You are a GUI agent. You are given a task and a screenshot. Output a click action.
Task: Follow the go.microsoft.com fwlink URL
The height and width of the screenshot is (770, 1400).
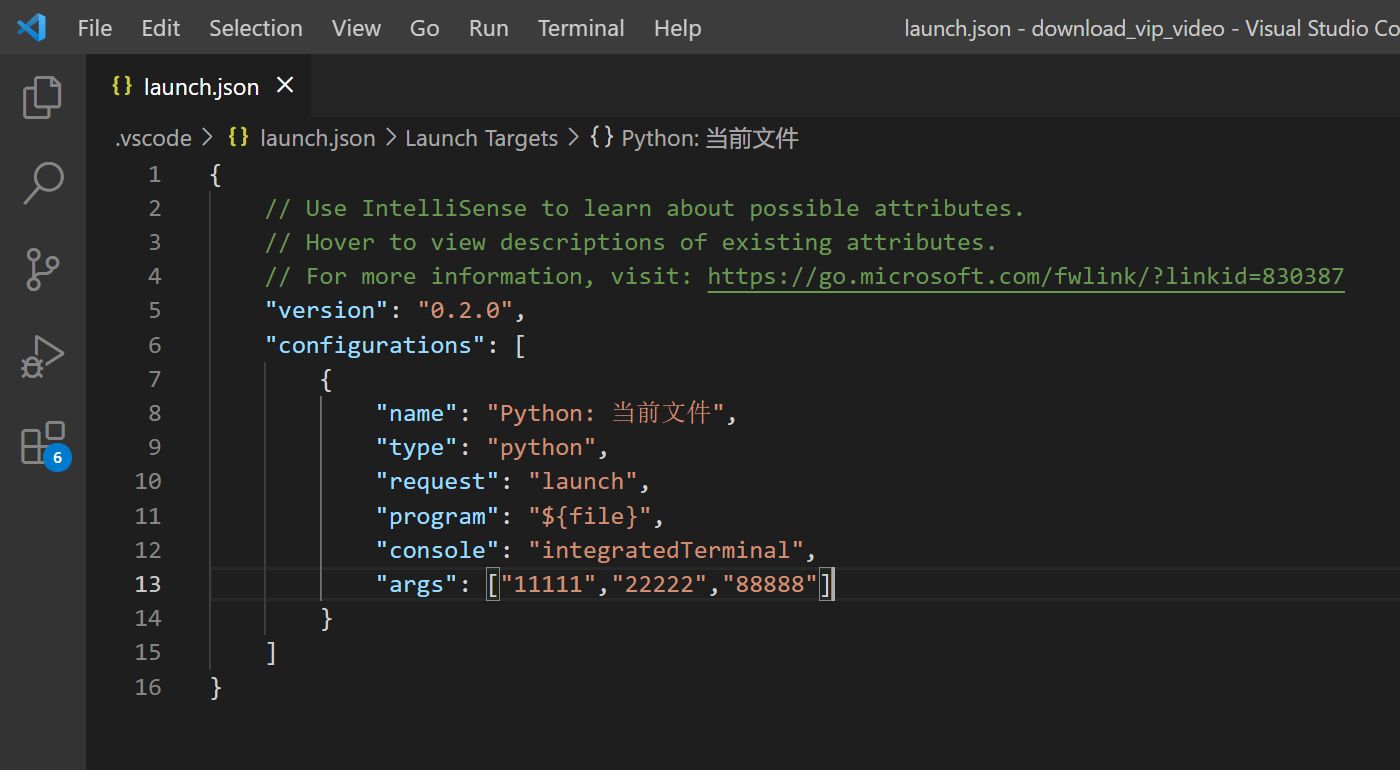click(1026, 276)
